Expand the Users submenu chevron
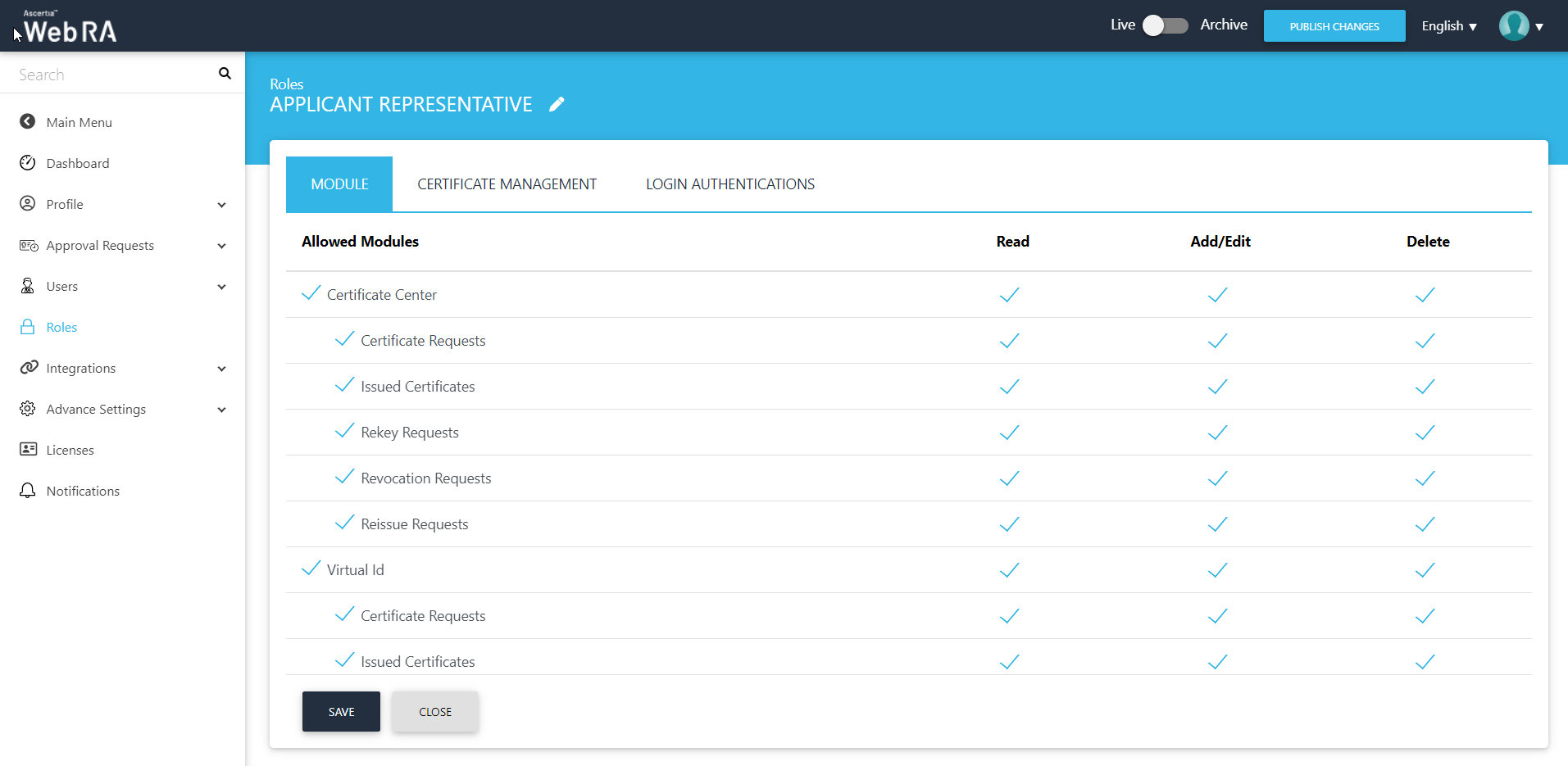1568x766 pixels. (221, 287)
